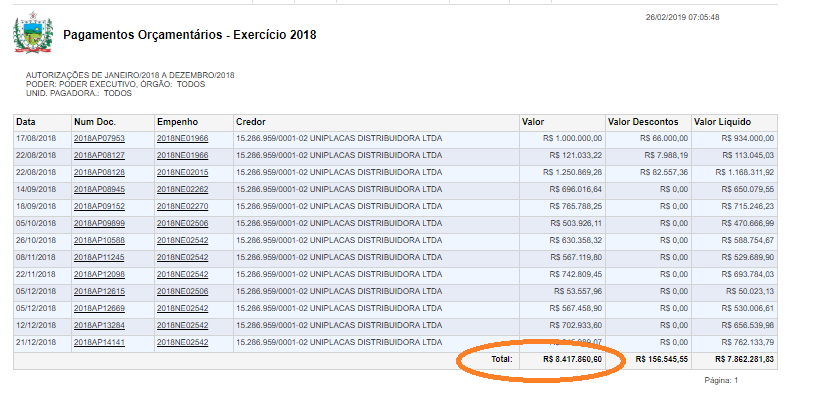Click the Num Doc. column header

113,122
